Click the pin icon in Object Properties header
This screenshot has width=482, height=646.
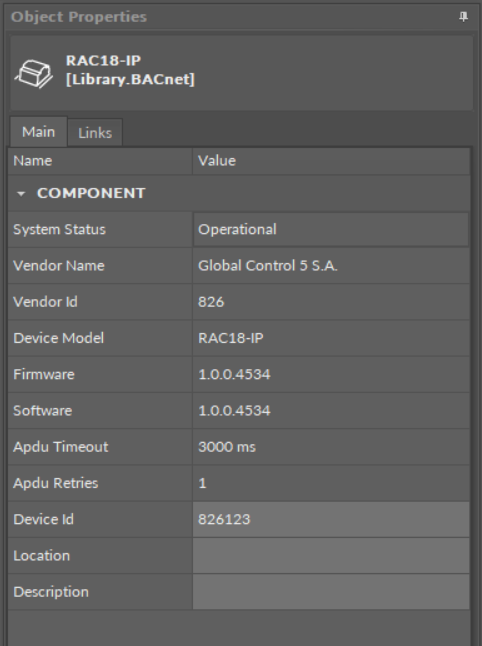coord(463,16)
